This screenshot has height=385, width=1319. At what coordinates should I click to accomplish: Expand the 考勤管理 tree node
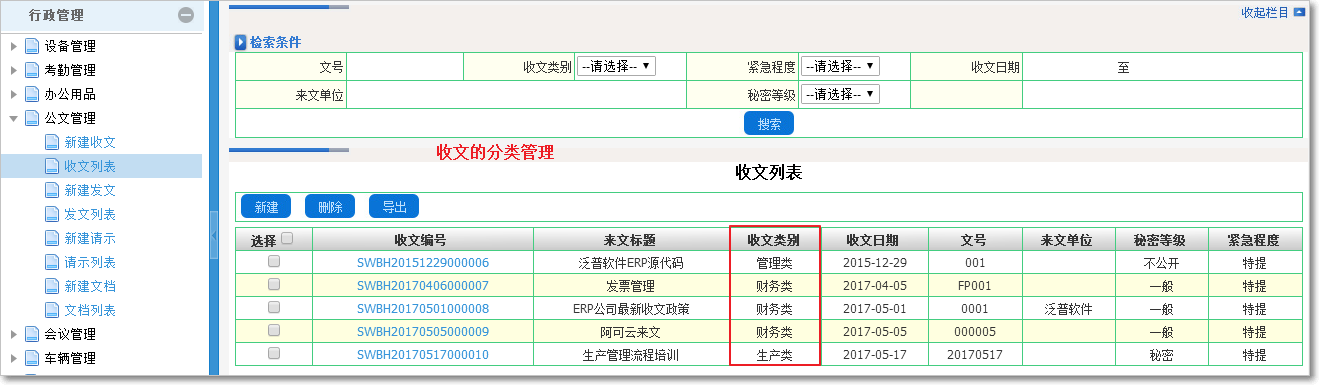(x=14, y=70)
